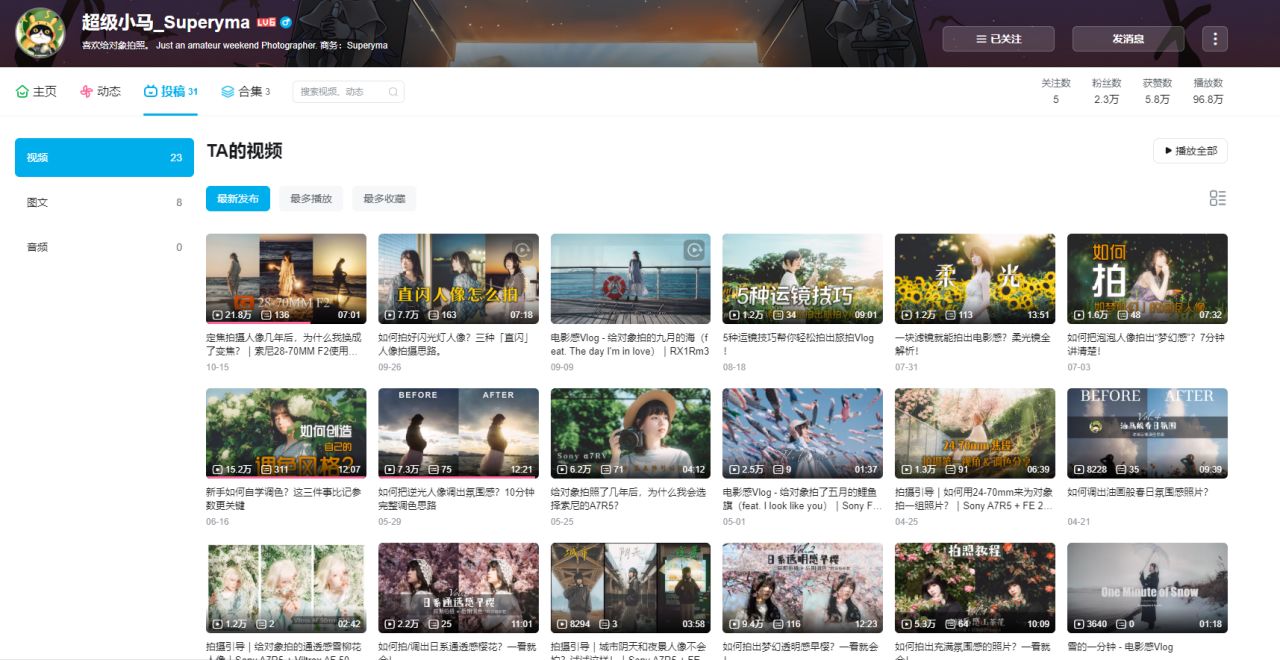
Task: Open the 09:39 BEFORE AFTER oil painting thumbnail
Action: (x=1147, y=433)
